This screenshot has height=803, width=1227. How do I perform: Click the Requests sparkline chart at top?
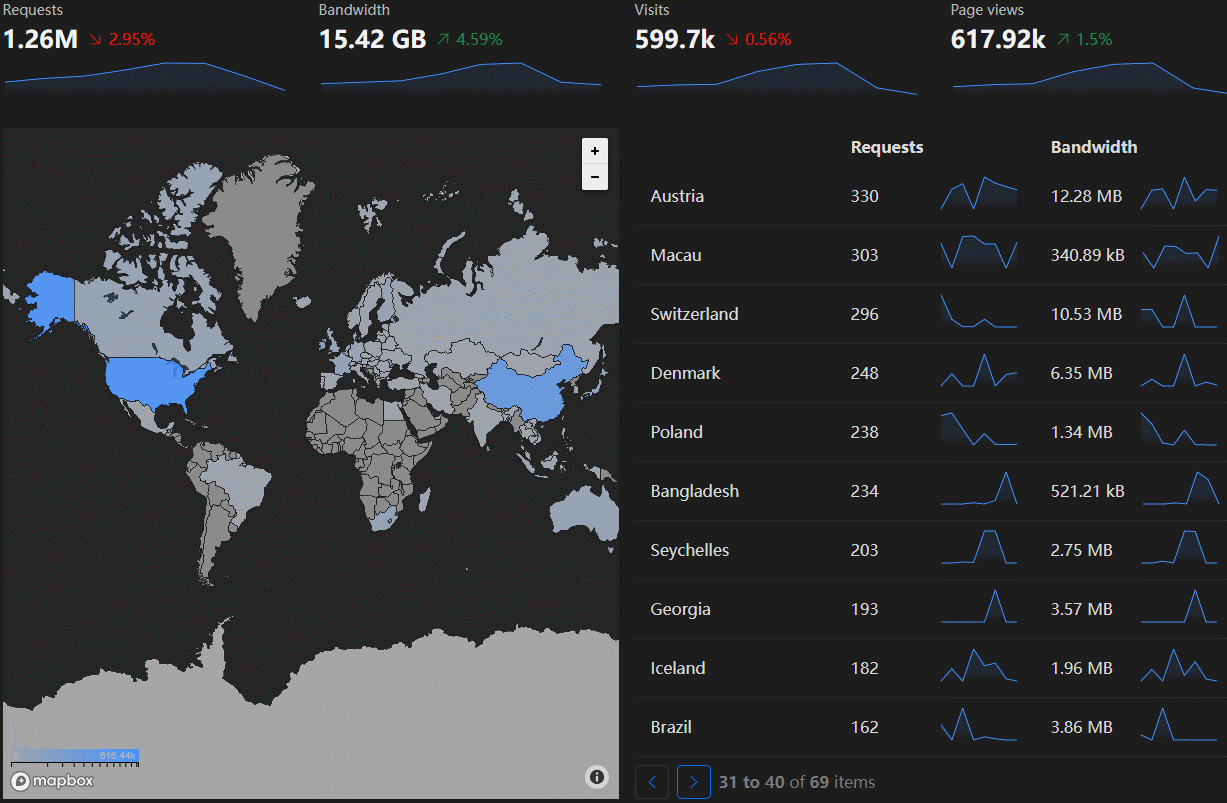click(145, 77)
